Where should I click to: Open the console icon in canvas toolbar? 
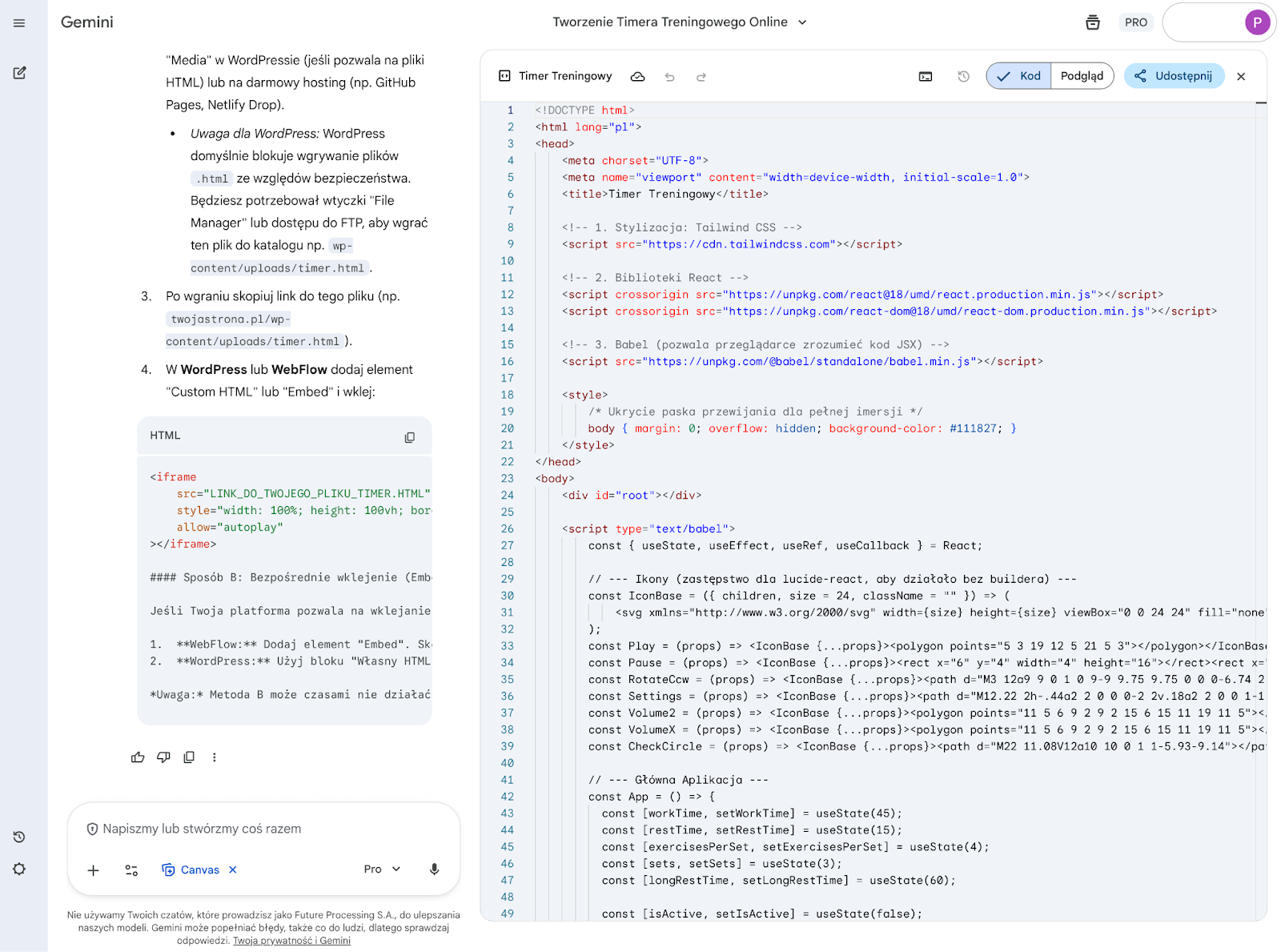click(x=926, y=77)
